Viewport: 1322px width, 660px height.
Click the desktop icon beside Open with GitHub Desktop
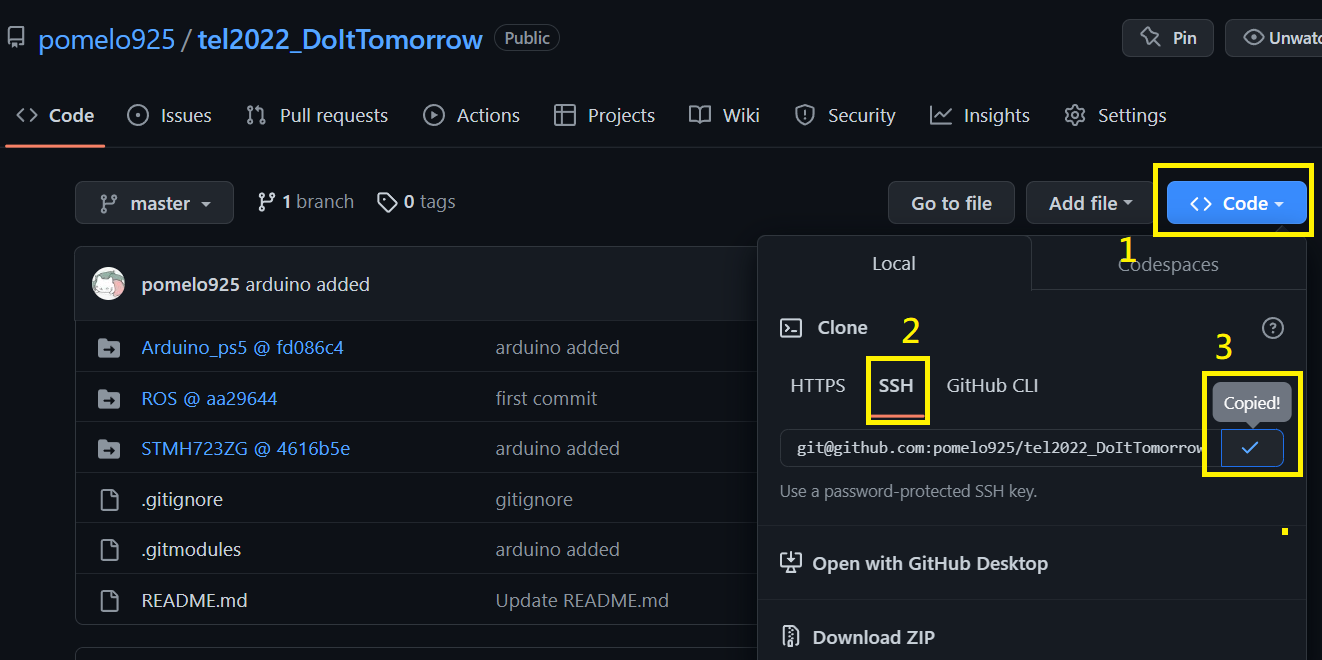click(791, 563)
